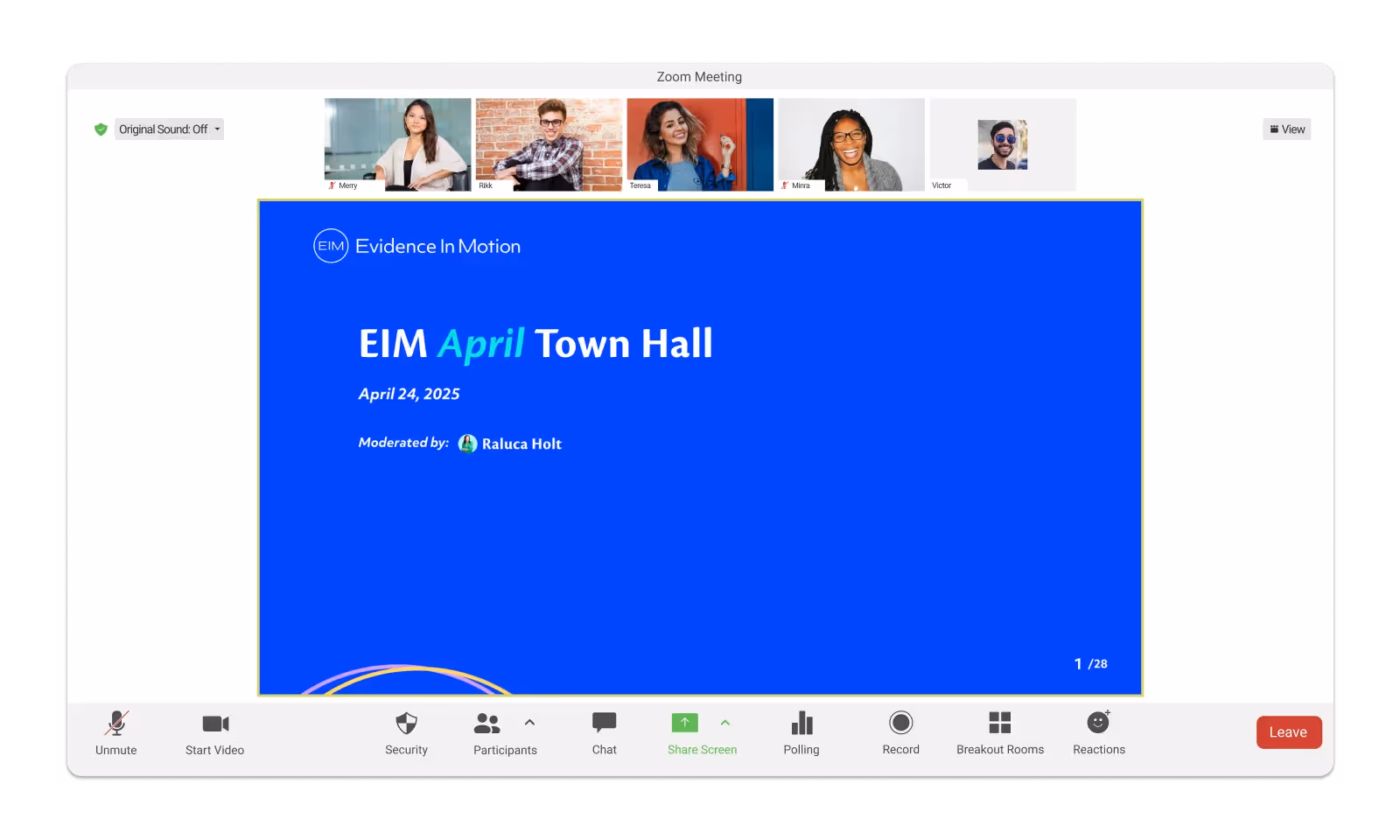Select Minra's video thumbnail

(852, 144)
